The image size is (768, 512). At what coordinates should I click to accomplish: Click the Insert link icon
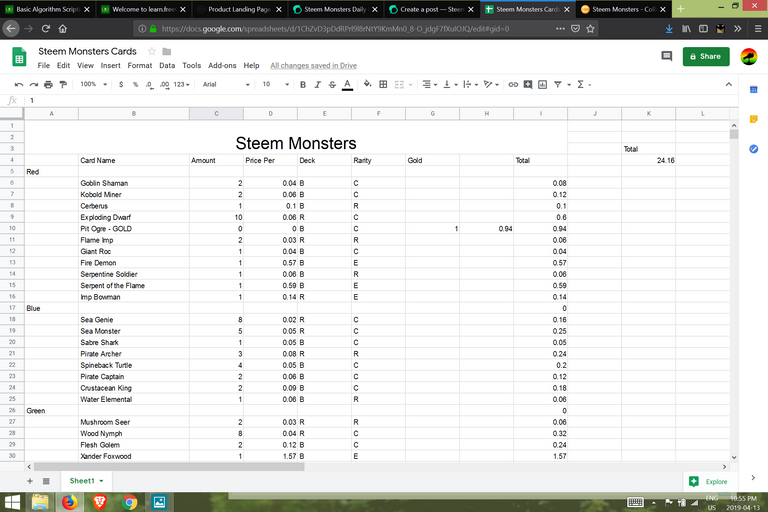coord(513,85)
